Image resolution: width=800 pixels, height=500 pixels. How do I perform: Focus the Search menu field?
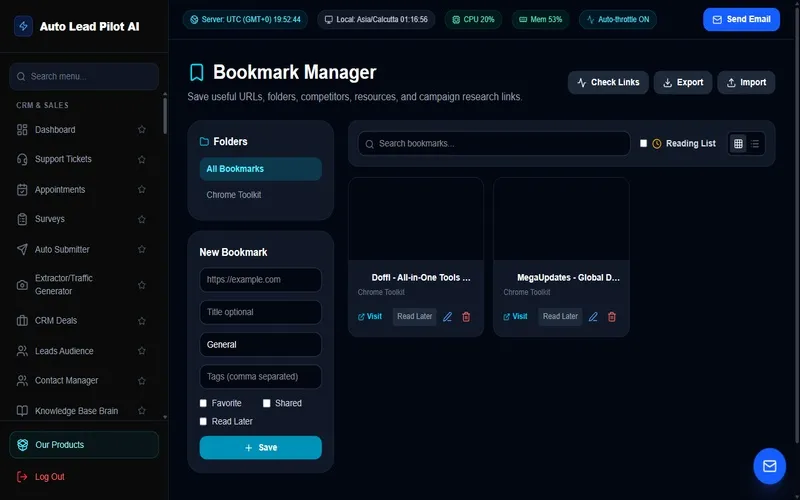coord(84,77)
